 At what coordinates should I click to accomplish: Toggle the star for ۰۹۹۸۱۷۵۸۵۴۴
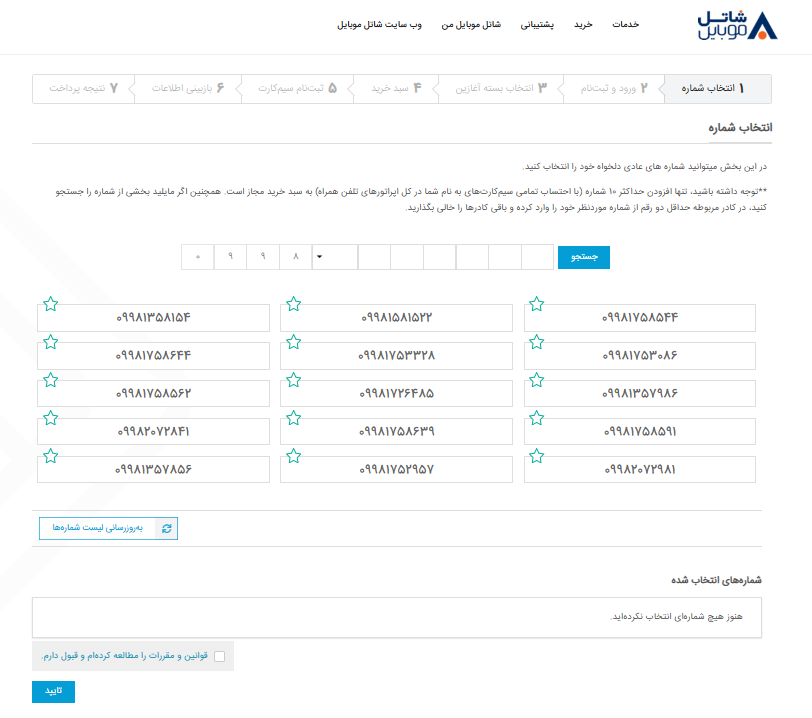click(536, 304)
